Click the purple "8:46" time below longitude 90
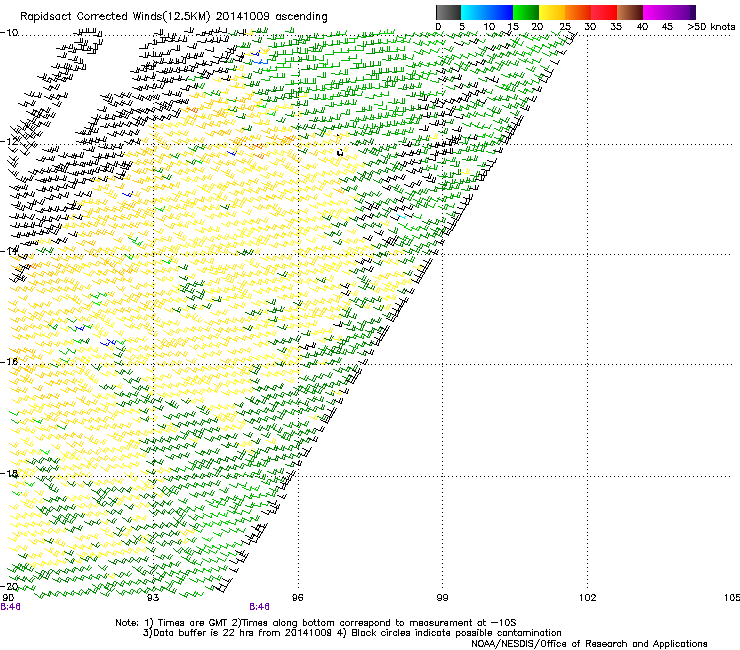This screenshot has height=650, width=740. [10, 607]
